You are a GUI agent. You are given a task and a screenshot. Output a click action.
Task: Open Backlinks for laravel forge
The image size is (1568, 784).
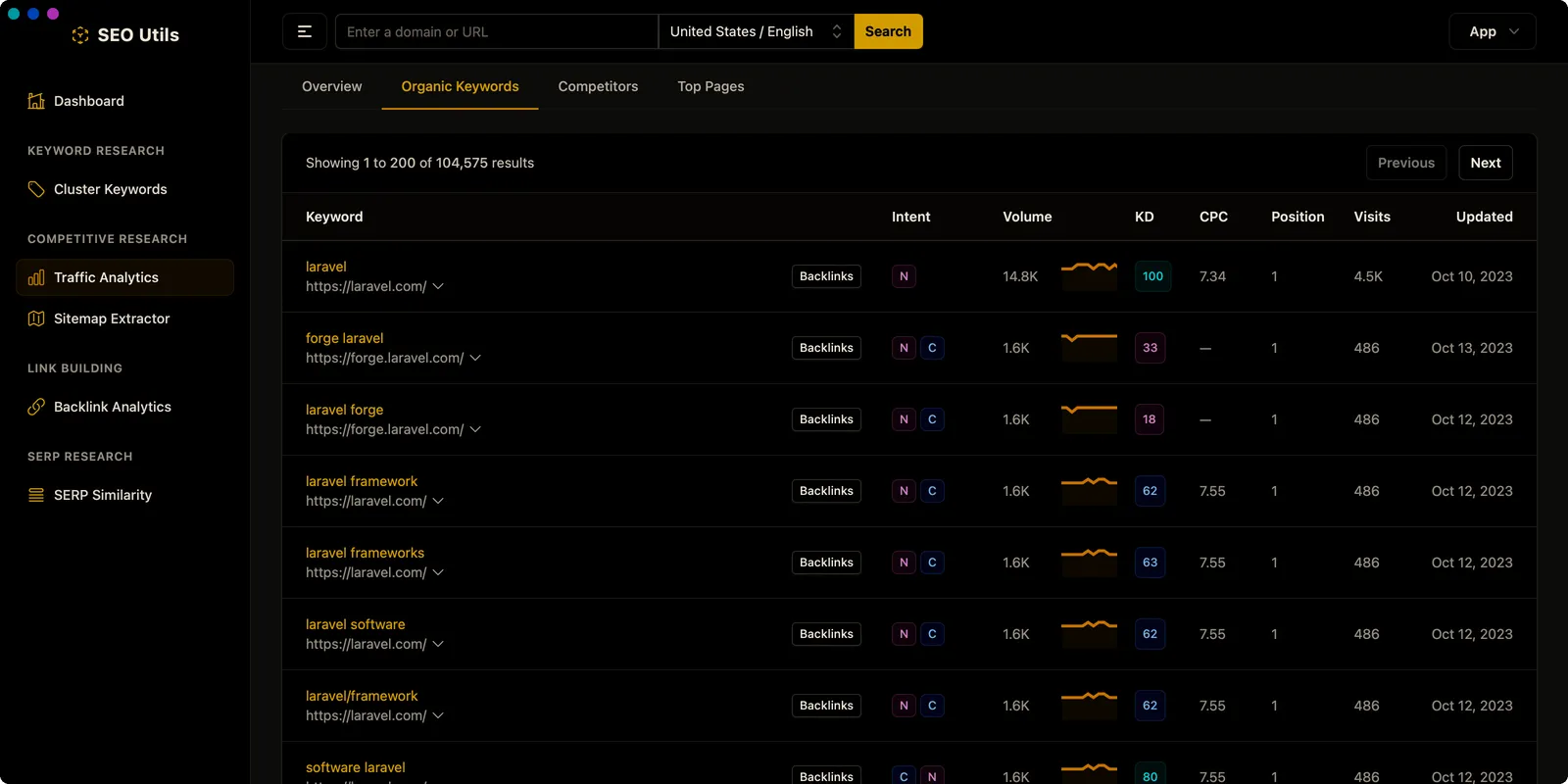[x=826, y=419]
